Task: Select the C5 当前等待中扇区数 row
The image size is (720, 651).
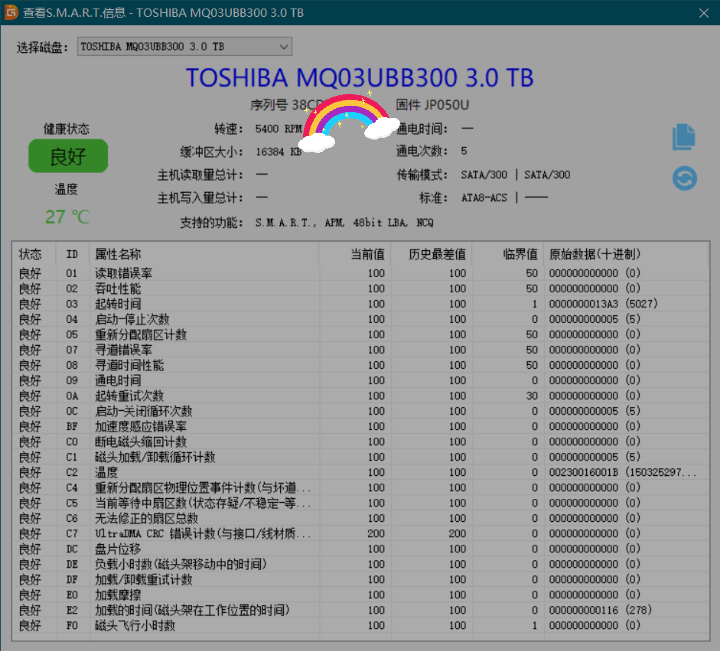Action: (x=360, y=503)
